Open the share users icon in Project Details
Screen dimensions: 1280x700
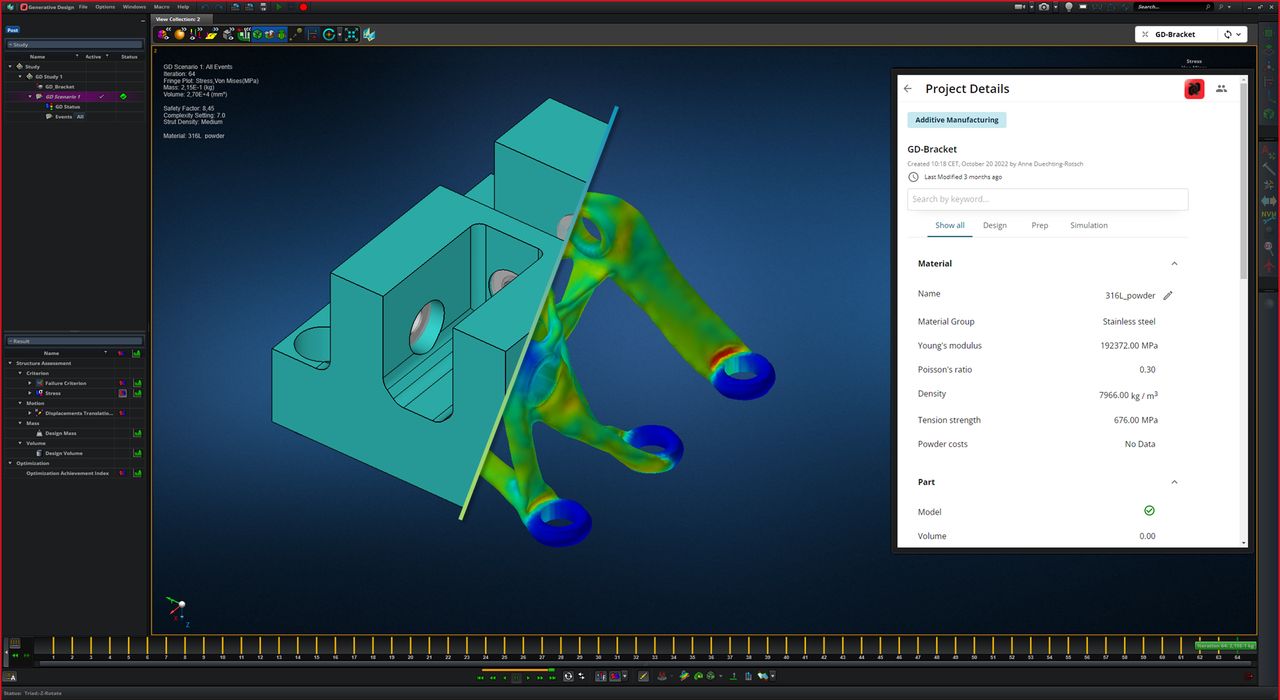click(x=1221, y=89)
